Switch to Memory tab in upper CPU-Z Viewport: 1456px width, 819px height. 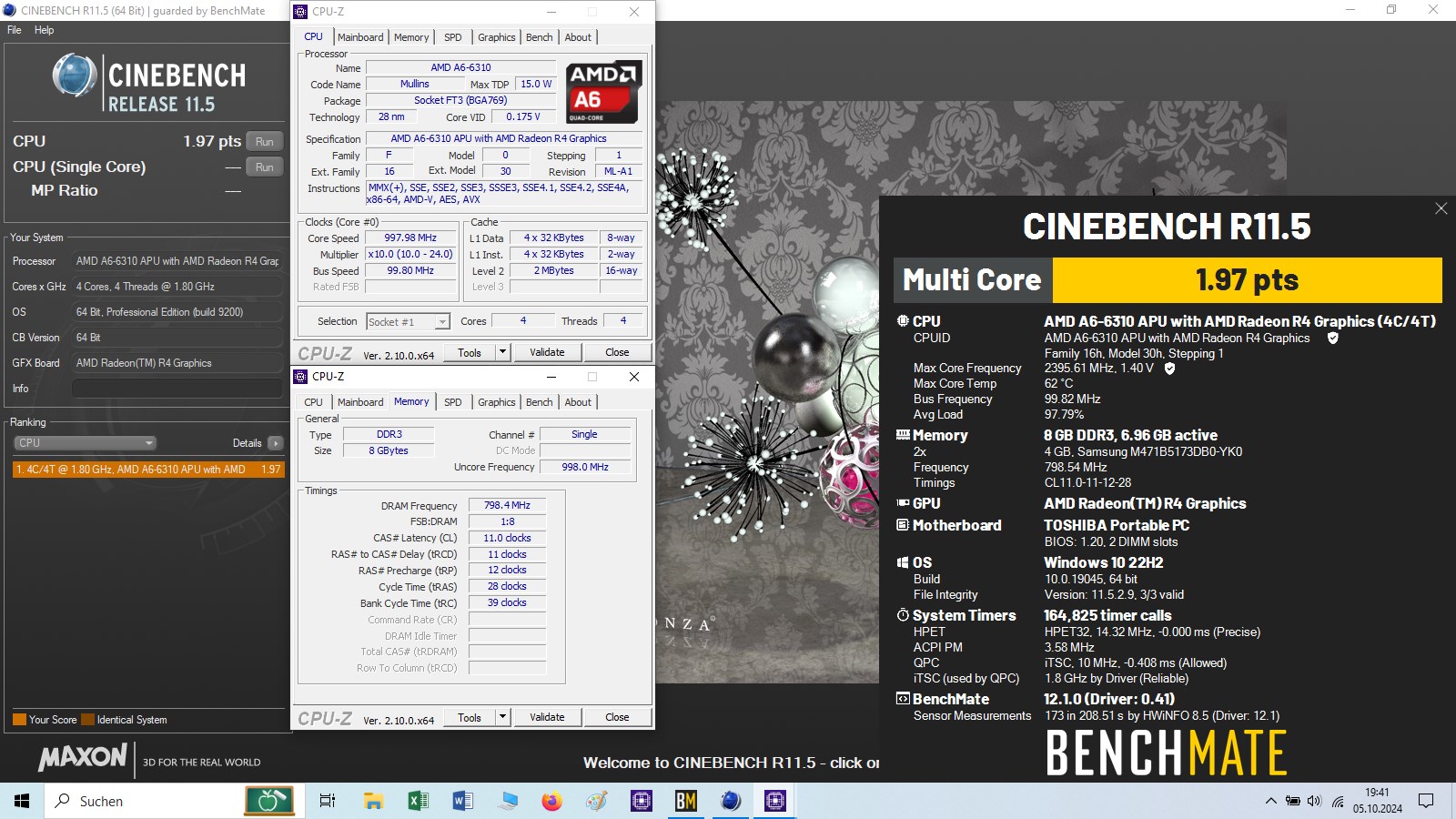[411, 37]
